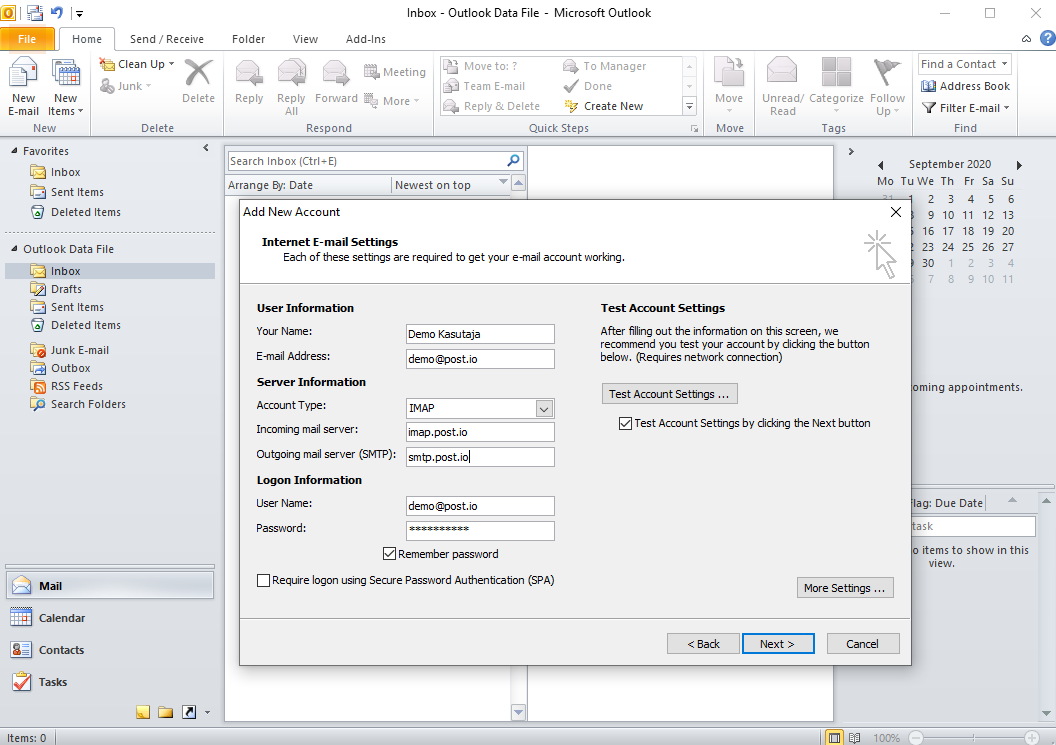The width and height of the screenshot is (1056, 745).
Task: Click the Your Name input field
Action: pyautogui.click(x=480, y=333)
